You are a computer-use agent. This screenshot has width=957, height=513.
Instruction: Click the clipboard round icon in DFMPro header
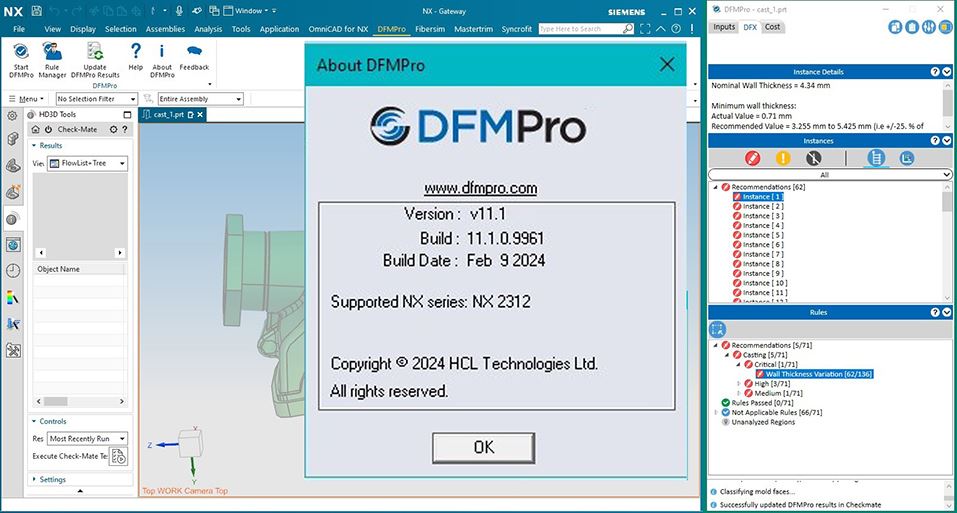pyautogui.click(x=912, y=27)
